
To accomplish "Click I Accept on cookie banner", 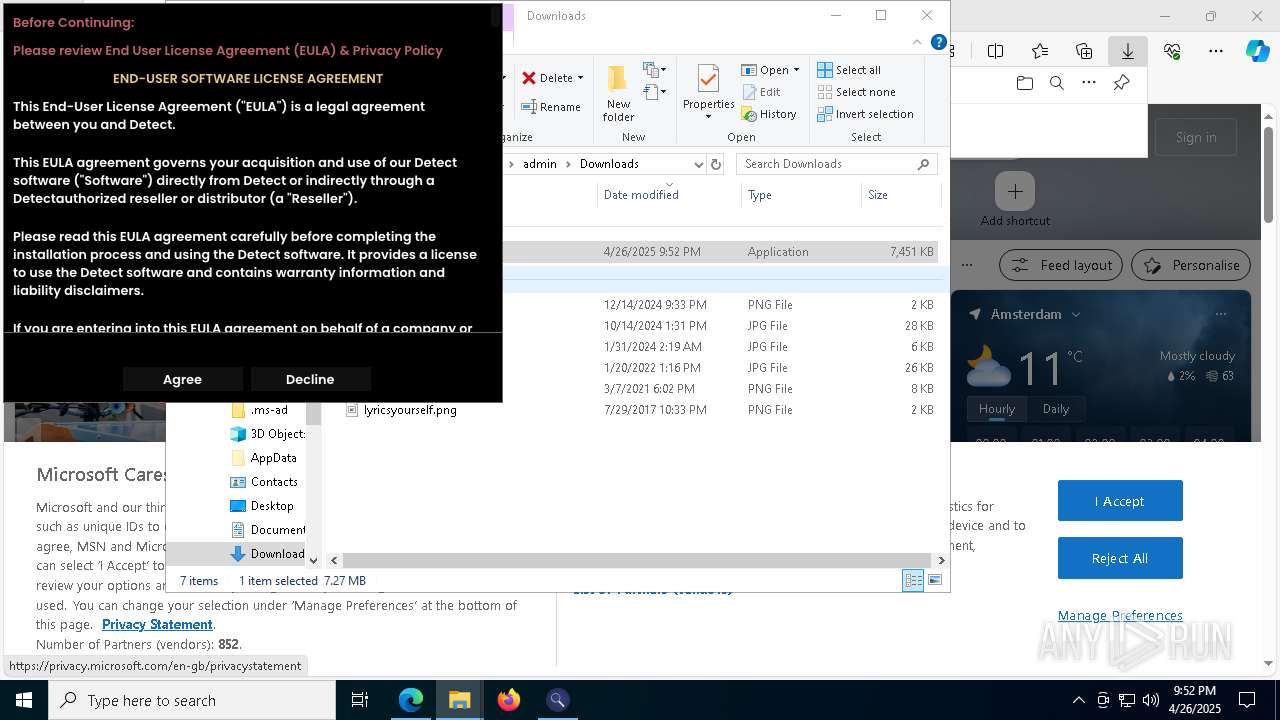I will (1120, 501).
